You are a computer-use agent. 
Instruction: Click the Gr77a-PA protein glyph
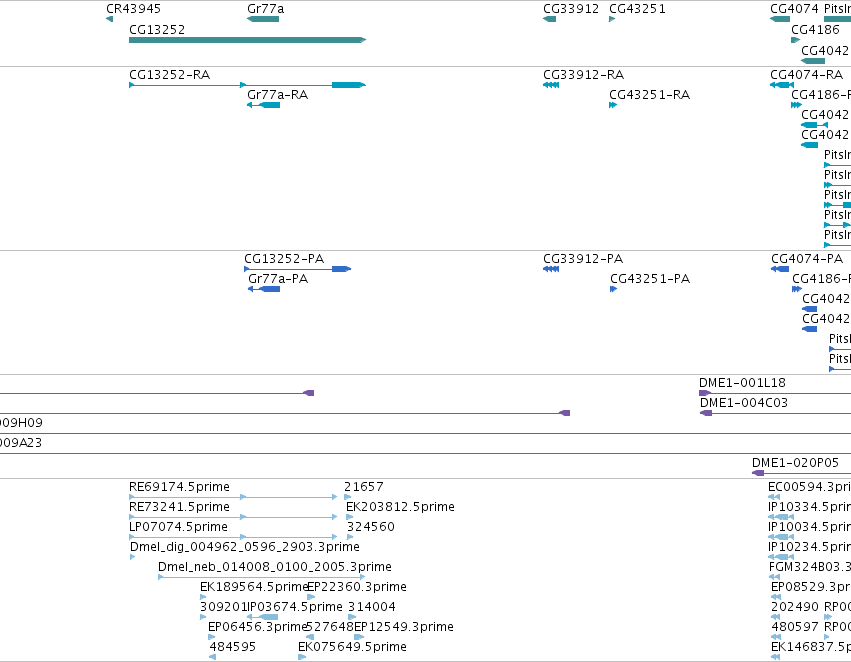tap(264, 289)
